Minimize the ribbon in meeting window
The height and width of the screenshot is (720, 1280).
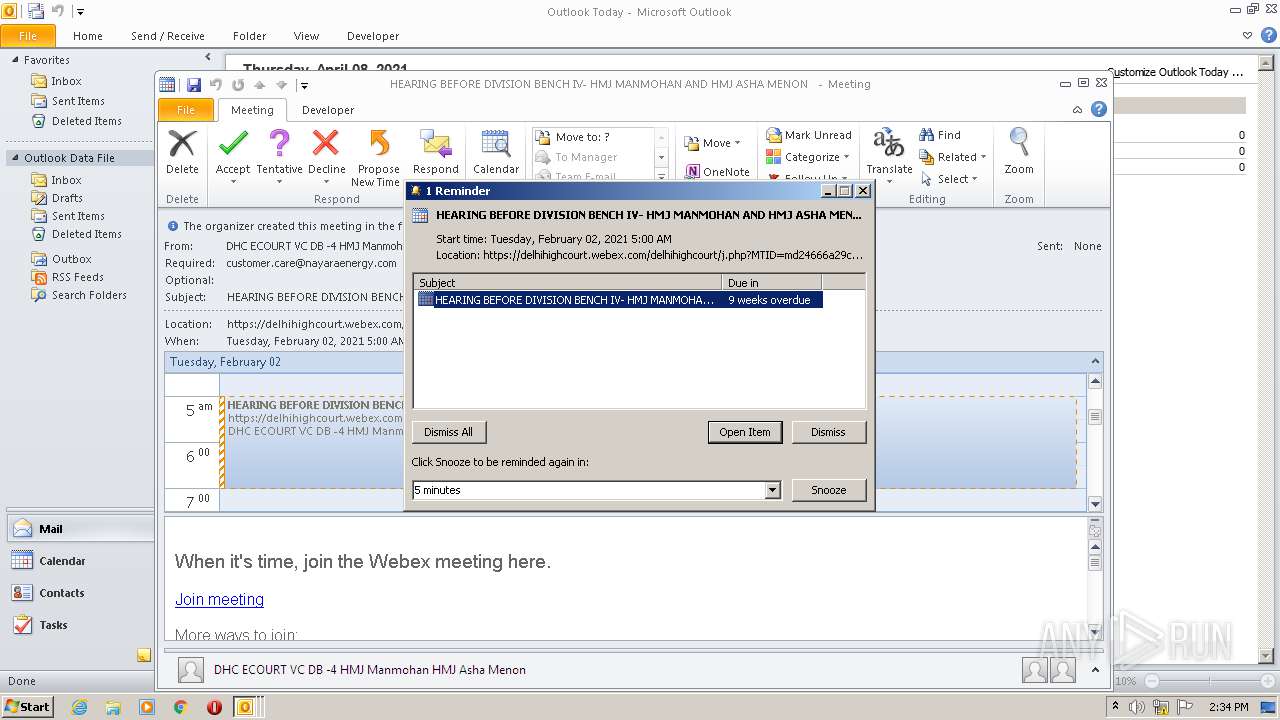(x=1077, y=110)
